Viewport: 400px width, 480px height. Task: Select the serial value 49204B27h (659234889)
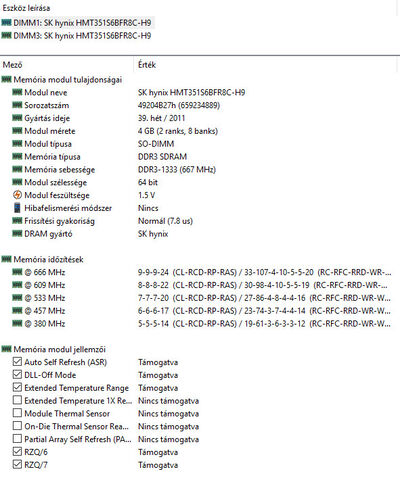(x=179, y=105)
